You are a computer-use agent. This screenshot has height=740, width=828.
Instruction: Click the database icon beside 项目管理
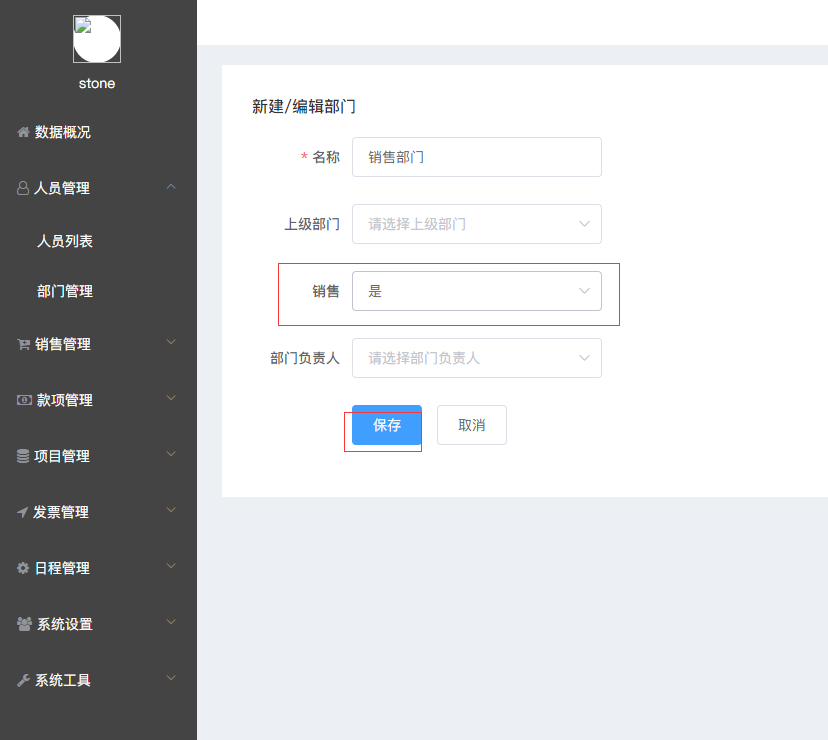click(23, 456)
